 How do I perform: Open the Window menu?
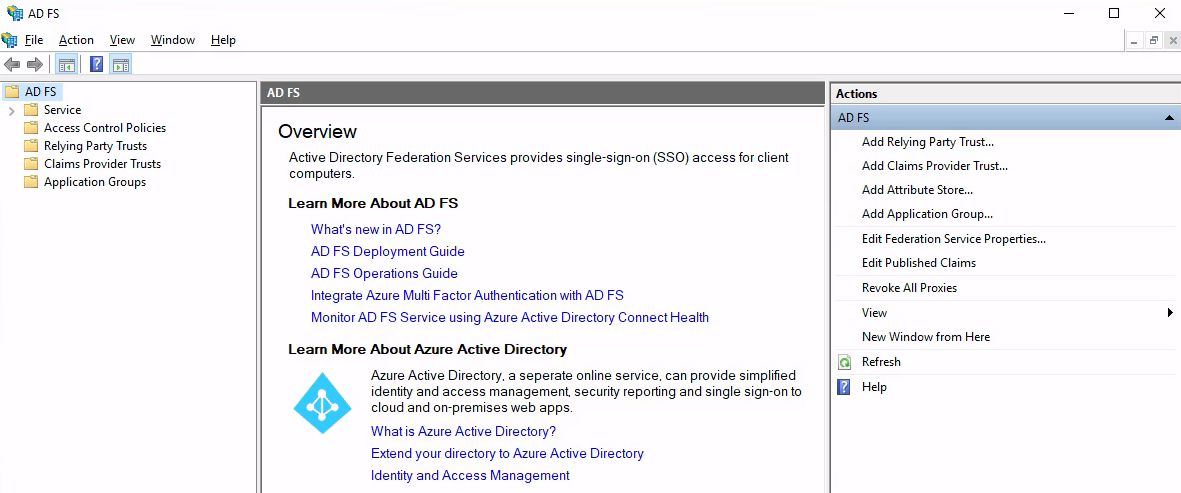pyautogui.click(x=172, y=40)
